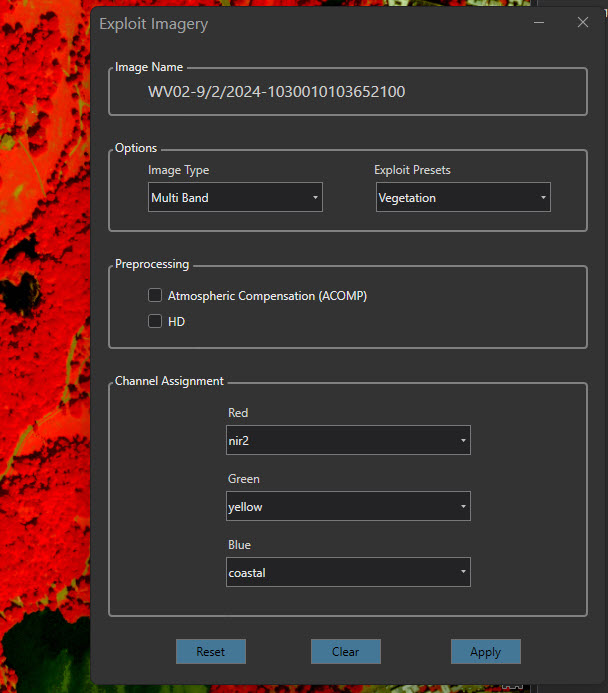Select the image name WV02-9/2/2024-1030010103652100
The height and width of the screenshot is (693, 608).
(277, 92)
